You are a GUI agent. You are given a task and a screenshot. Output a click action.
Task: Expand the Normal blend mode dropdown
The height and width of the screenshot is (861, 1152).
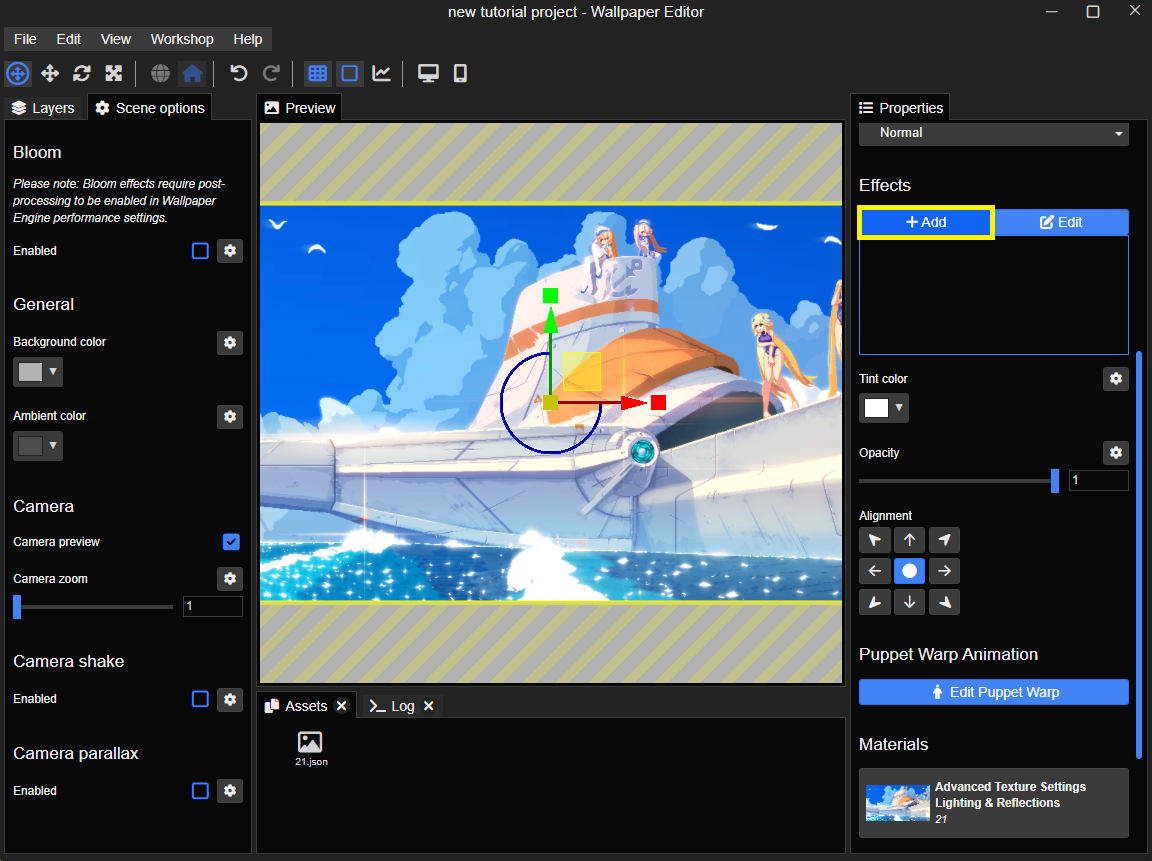[994, 133]
